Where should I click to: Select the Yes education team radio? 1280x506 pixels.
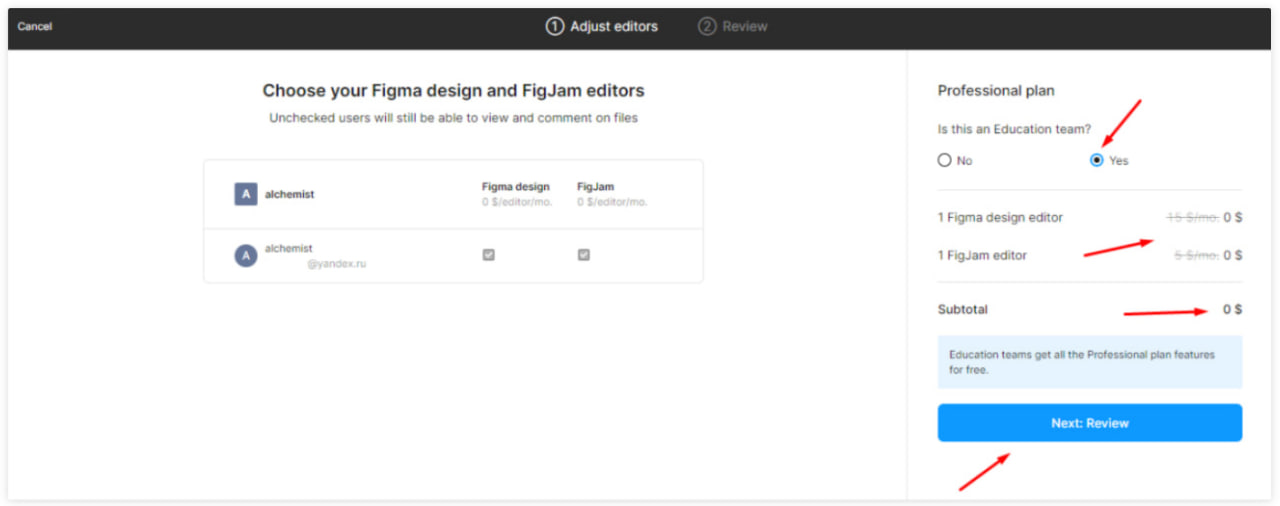pyautogui.click(x=1096, y=160)
